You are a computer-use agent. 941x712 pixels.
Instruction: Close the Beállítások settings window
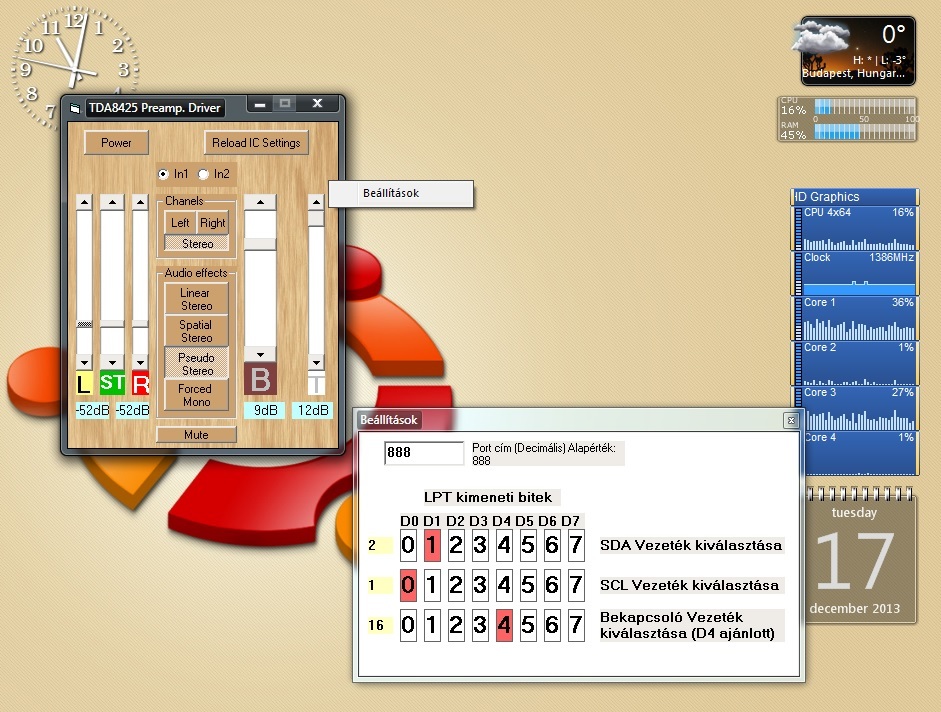pyautogui.click(x=791, y=420)
